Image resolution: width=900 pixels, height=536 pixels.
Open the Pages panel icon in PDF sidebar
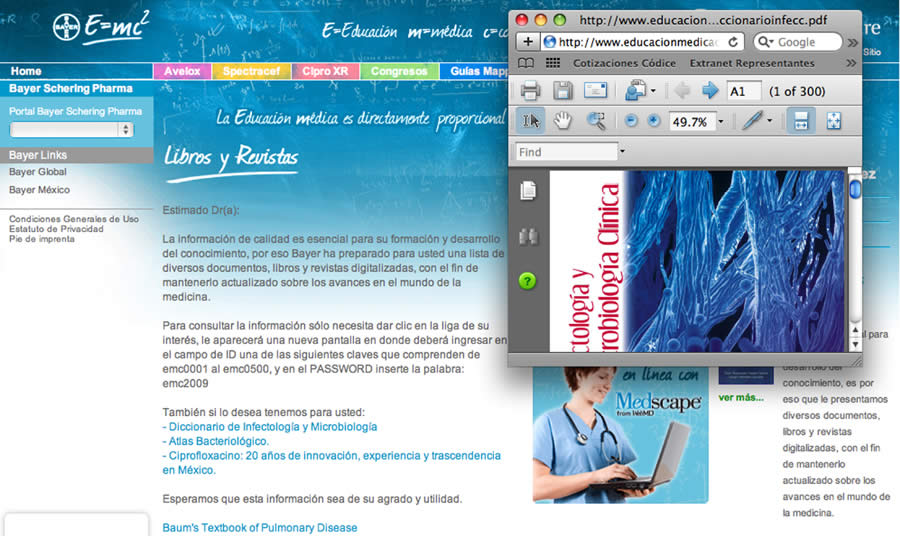click(x=528, y=191)
